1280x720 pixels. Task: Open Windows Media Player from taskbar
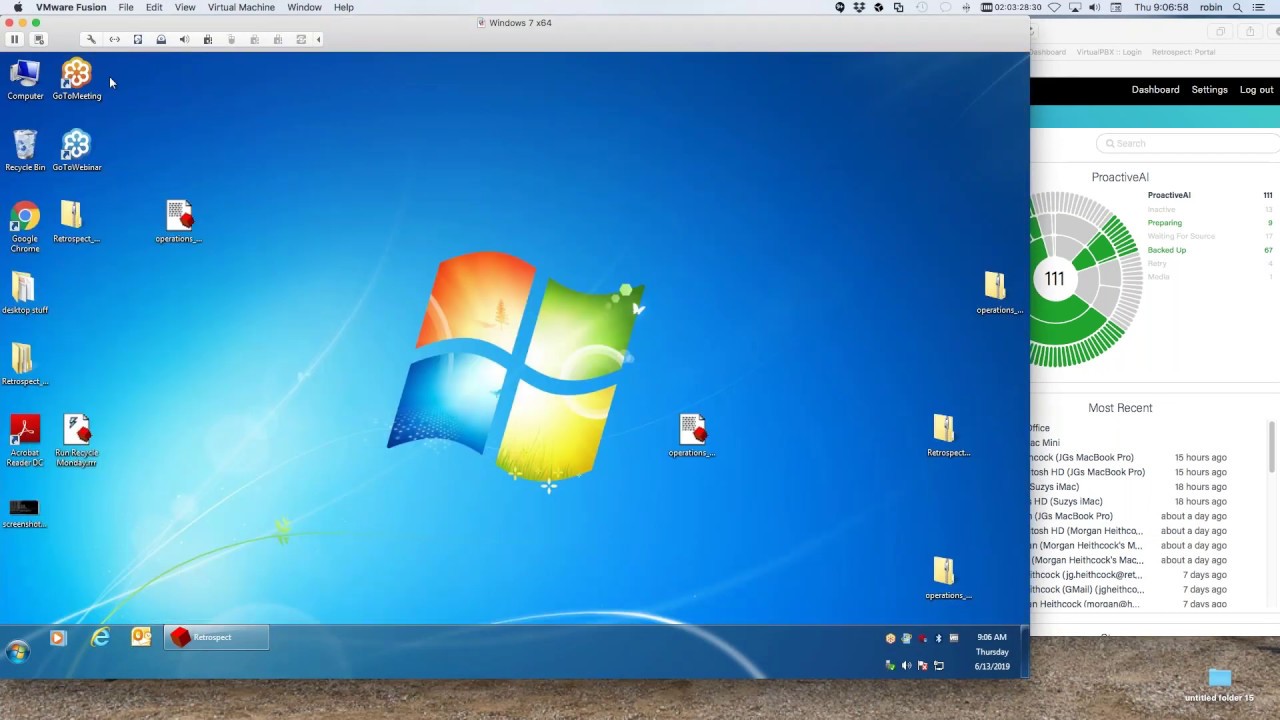(58, 637)
